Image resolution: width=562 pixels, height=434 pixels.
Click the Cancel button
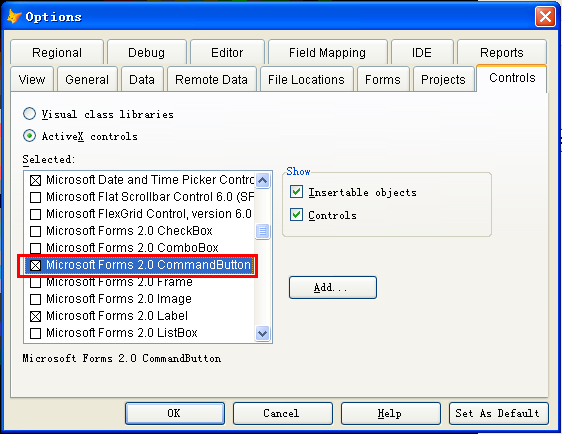283,414
